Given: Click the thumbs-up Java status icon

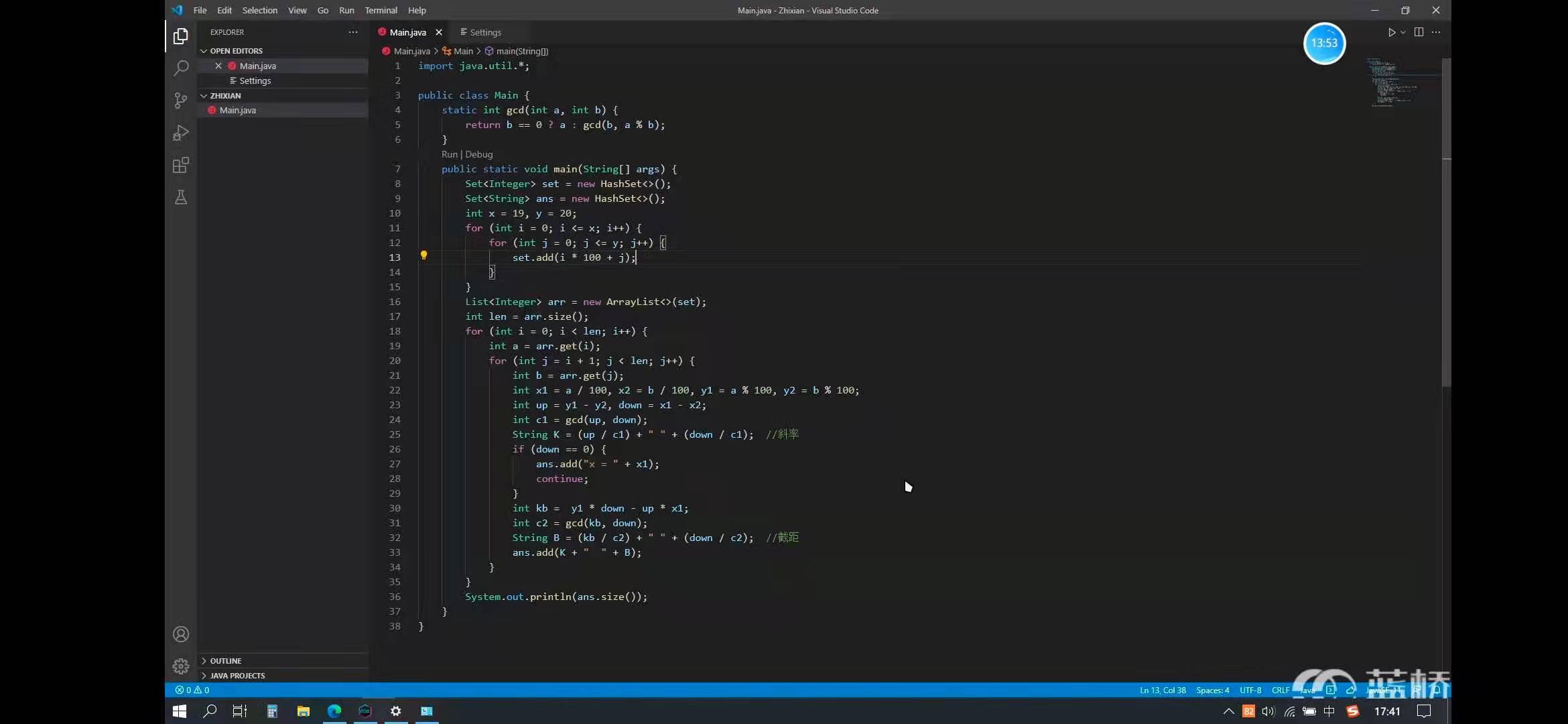Looking at the screenshot, I should 1351,690.
